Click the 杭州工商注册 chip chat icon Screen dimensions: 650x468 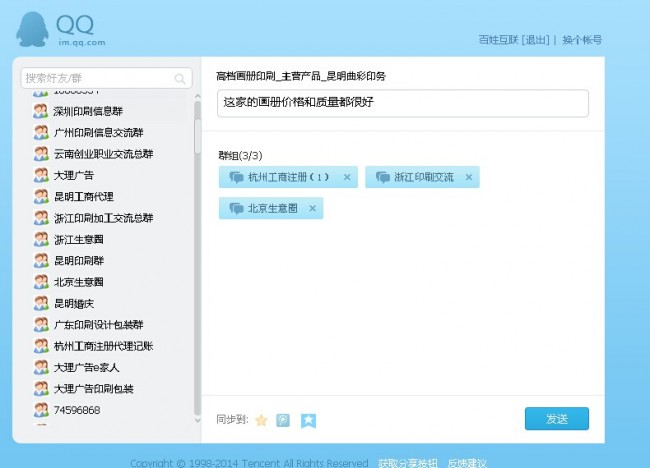pyautogui.click(x=236, y=177)
